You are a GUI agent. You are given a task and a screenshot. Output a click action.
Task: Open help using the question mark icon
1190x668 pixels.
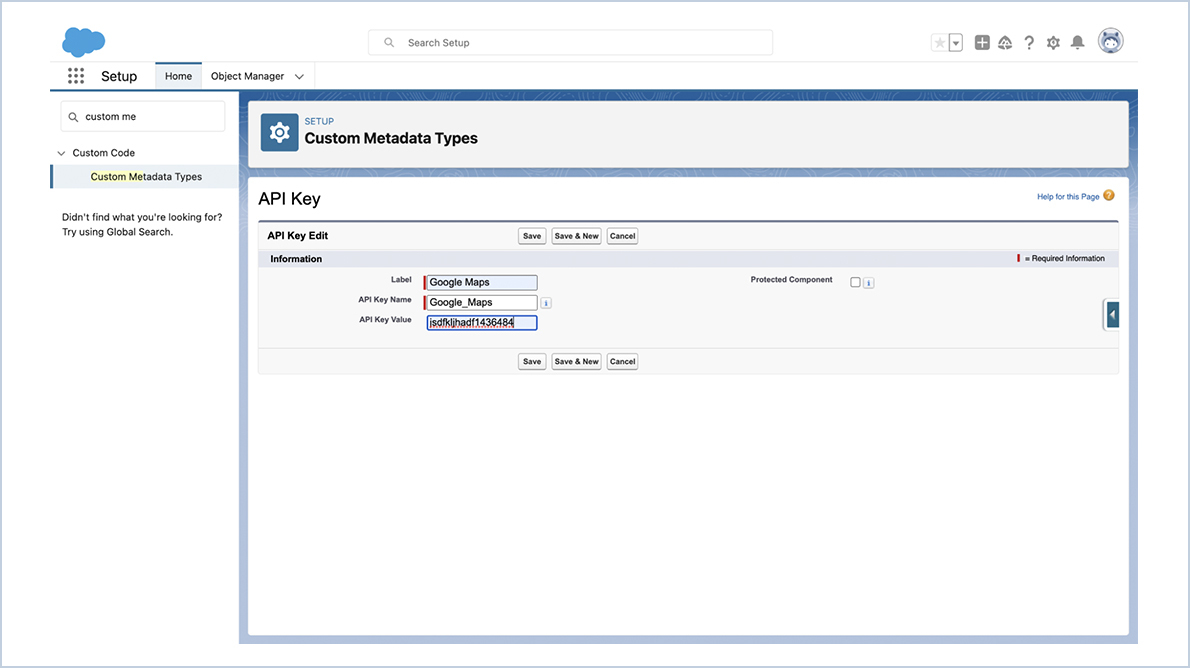1029,42
